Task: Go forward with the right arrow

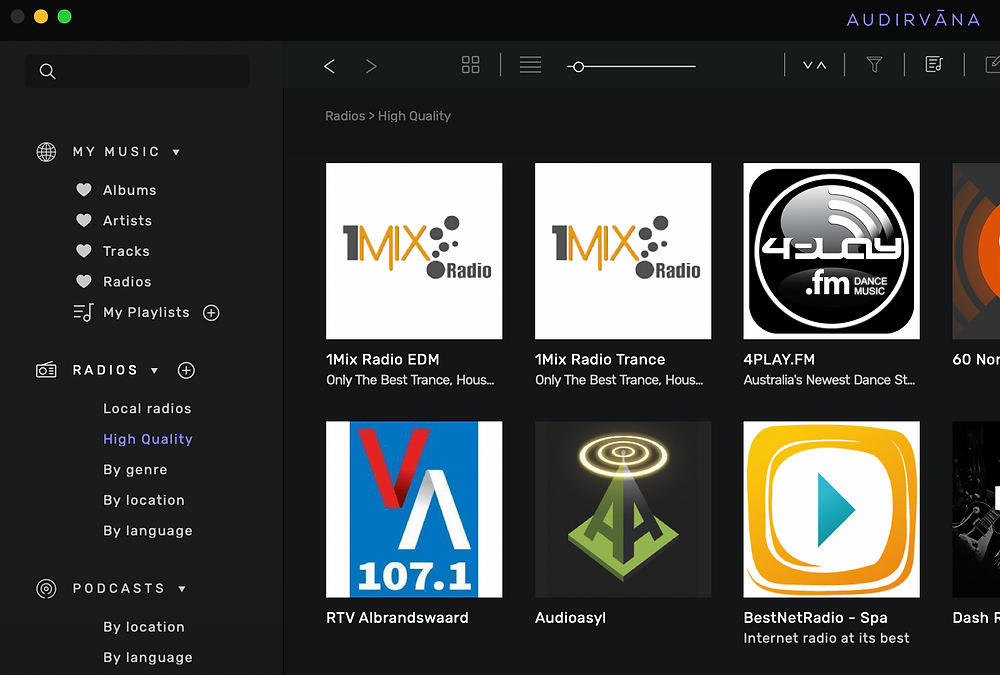Action: click(371, 66)
